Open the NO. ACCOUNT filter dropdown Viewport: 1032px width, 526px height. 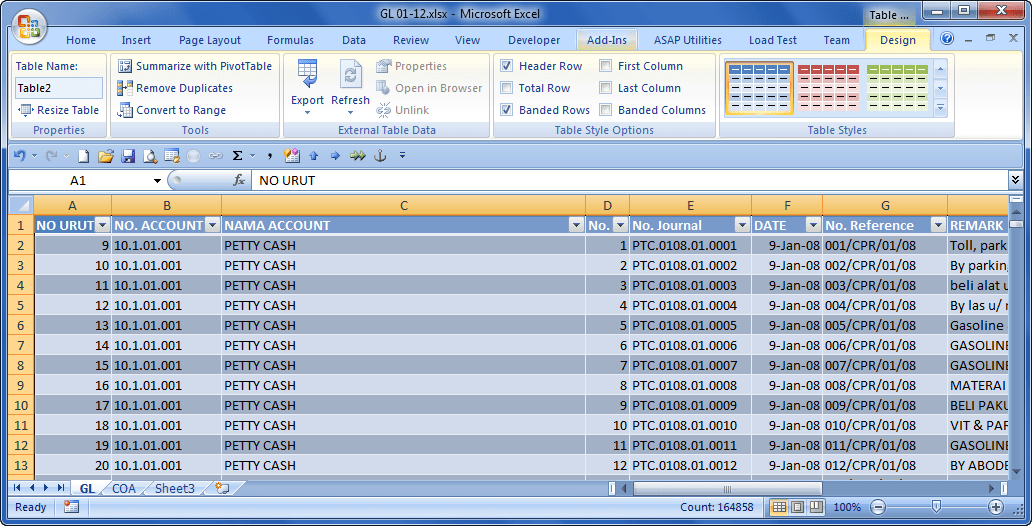coord(213,225)
